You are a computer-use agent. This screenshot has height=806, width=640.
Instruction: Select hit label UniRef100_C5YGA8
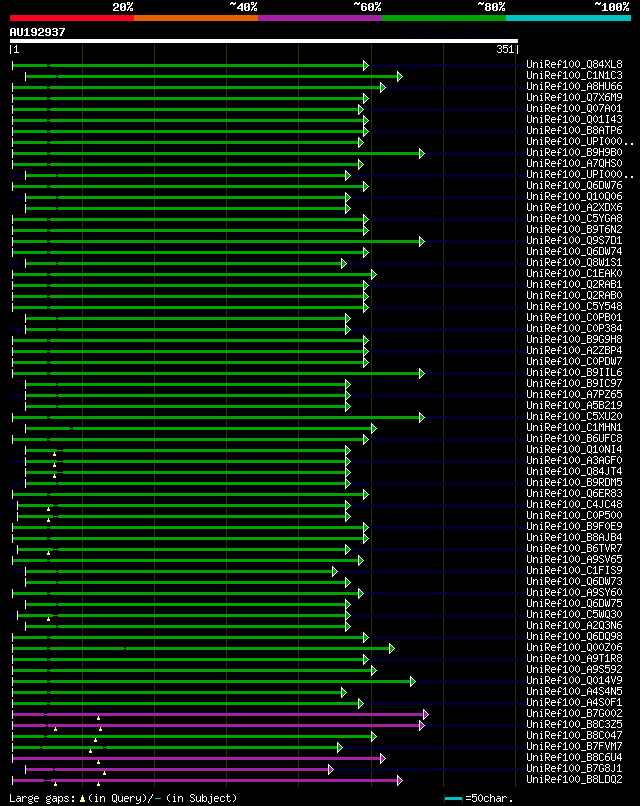click(x=574, y=218)
